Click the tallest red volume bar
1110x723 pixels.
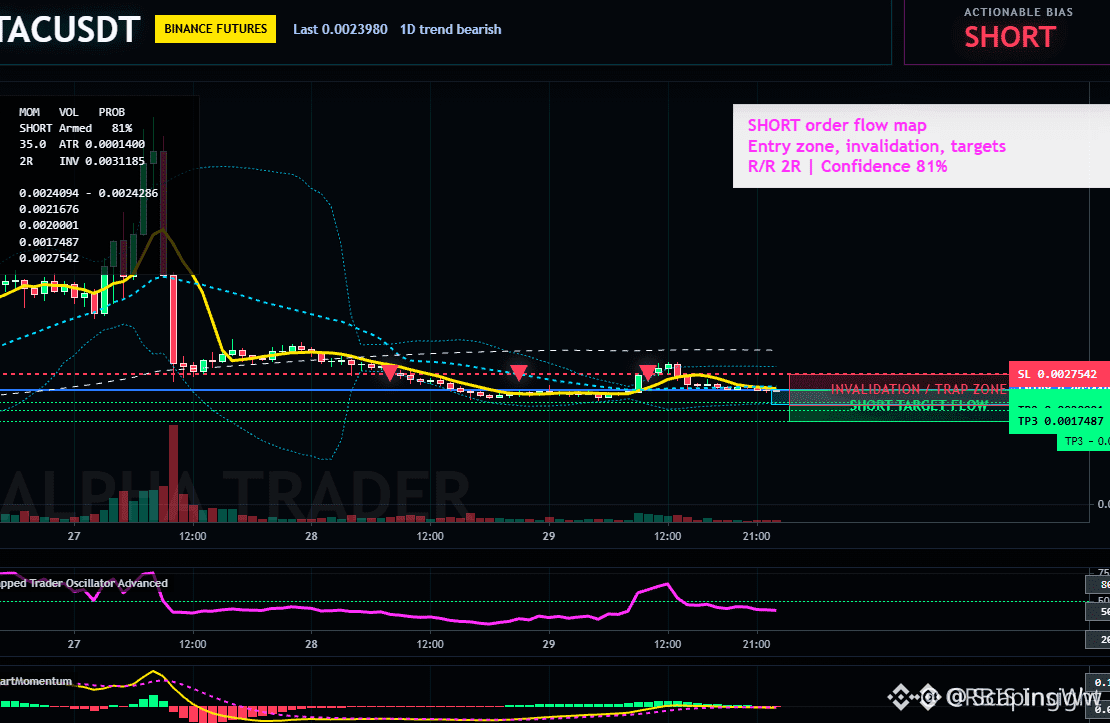pos(173,473)
